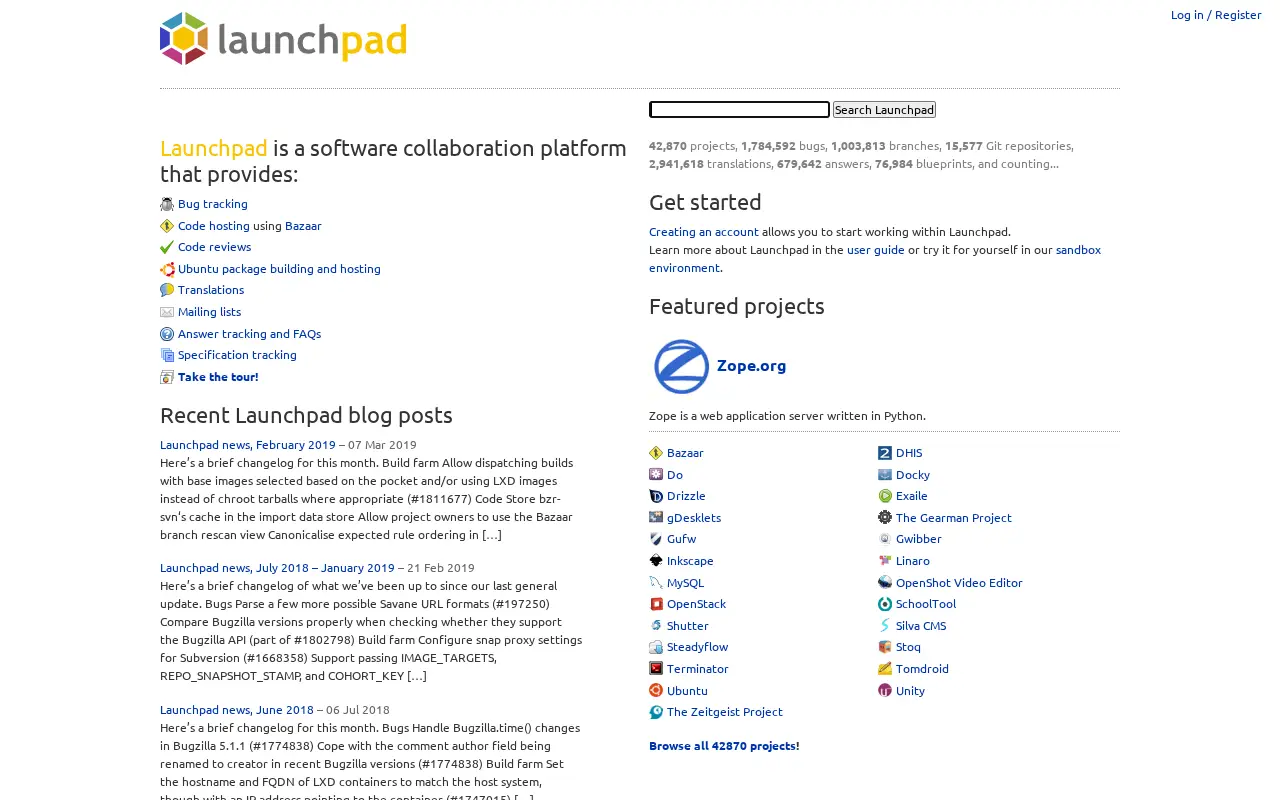The width and height of the screenshot is (1280, 800).
Task: Click the Unity project icon
Action: click(x=885, y=691)
